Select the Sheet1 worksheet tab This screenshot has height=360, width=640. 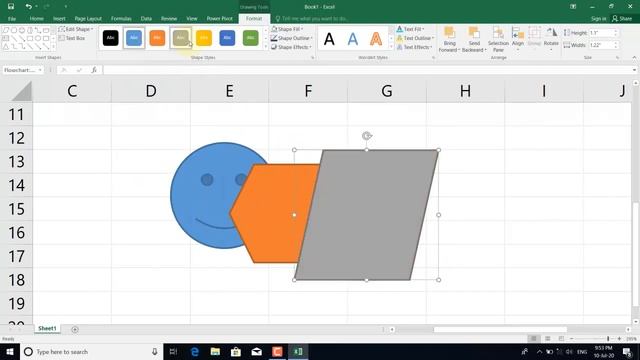[47, 329]
